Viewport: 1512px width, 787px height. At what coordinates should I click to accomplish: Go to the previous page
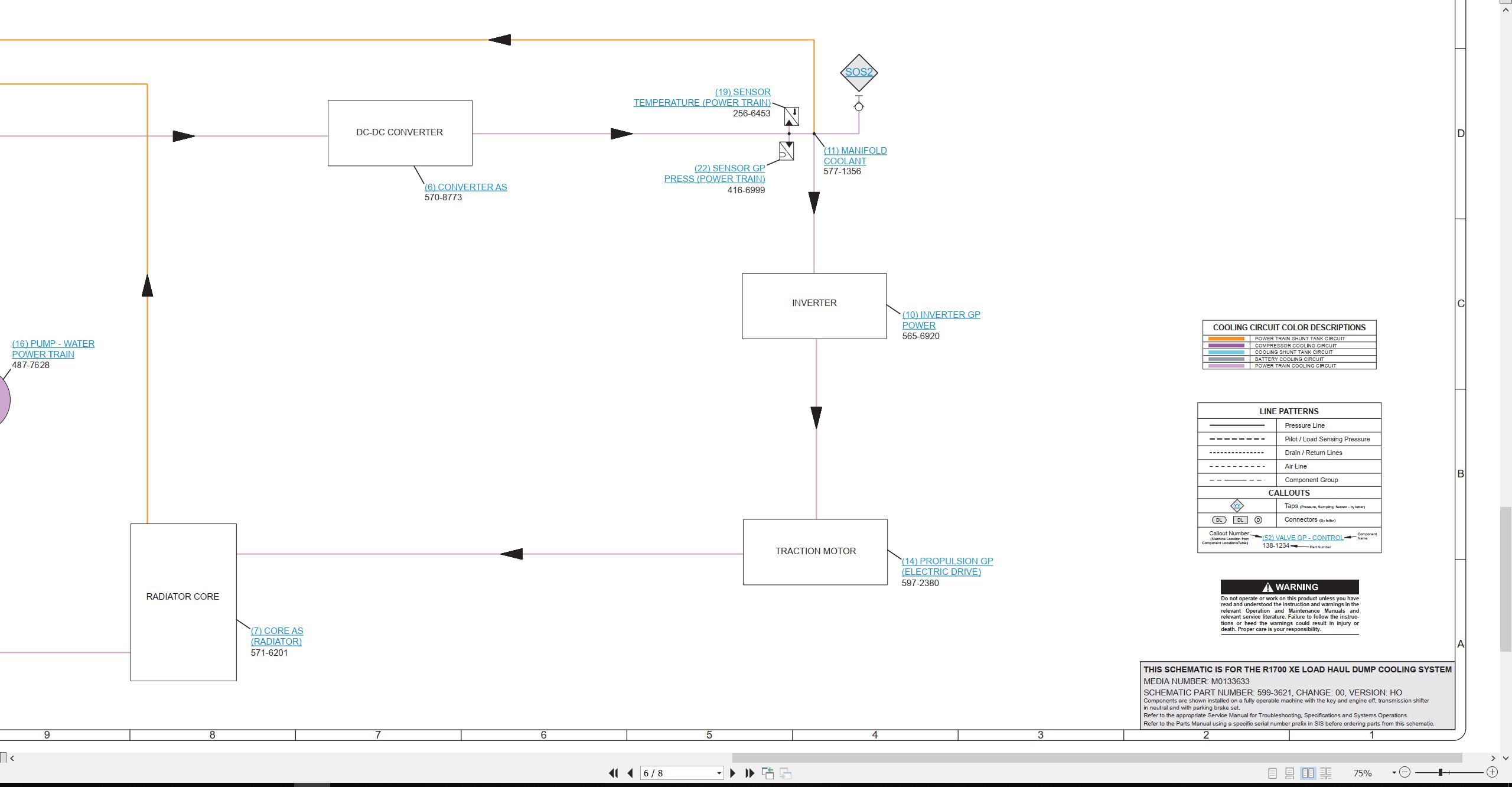point(630,773)
